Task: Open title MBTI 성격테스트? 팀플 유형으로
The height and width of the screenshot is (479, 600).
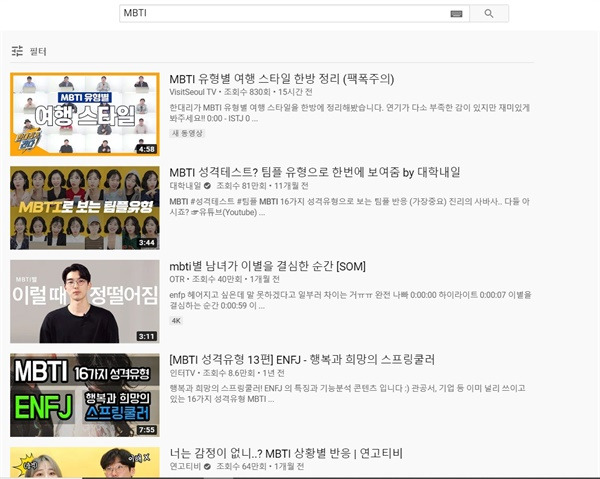Action: pyautogui.click(x=315, y=173)
